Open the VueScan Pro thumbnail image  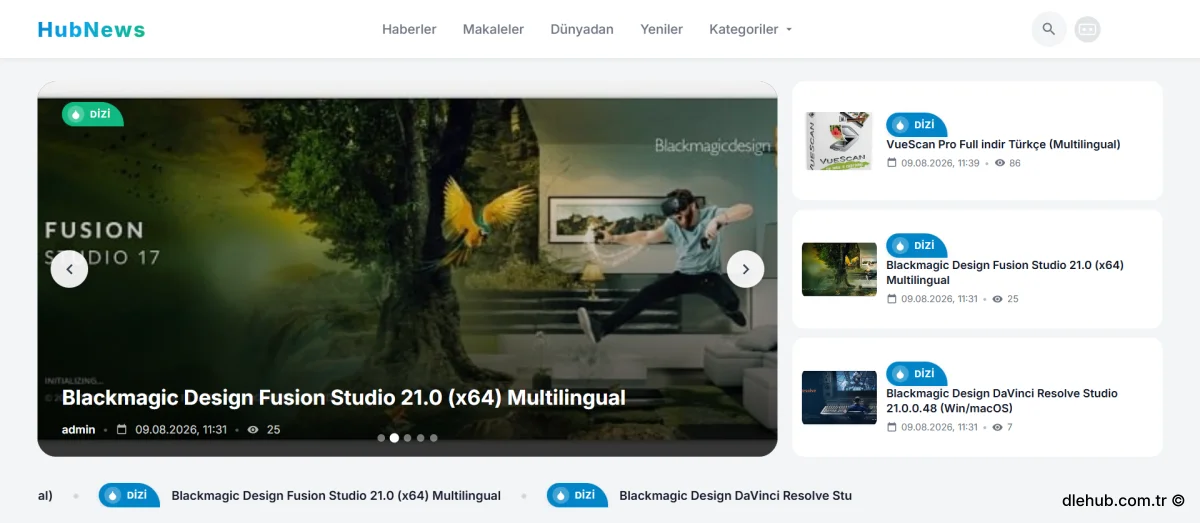840,141
